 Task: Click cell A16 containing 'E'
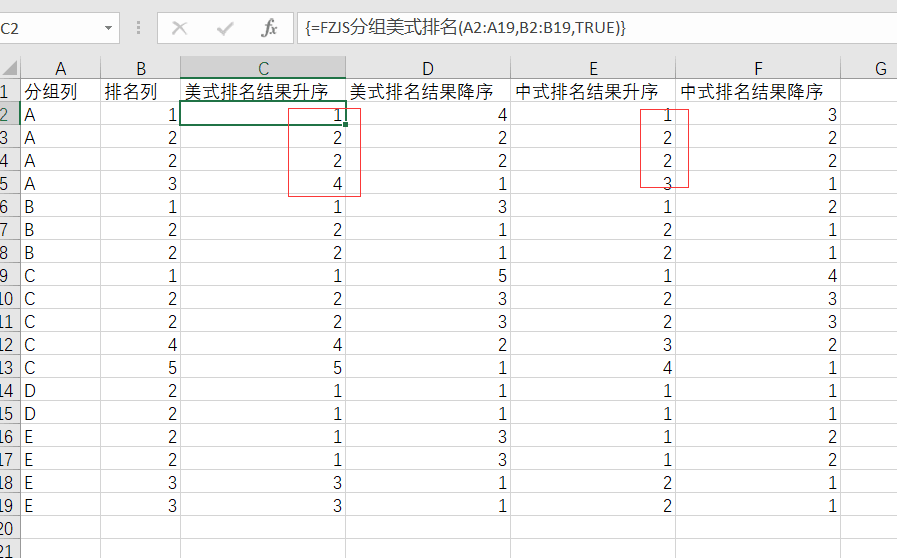[x=61, y=437]
